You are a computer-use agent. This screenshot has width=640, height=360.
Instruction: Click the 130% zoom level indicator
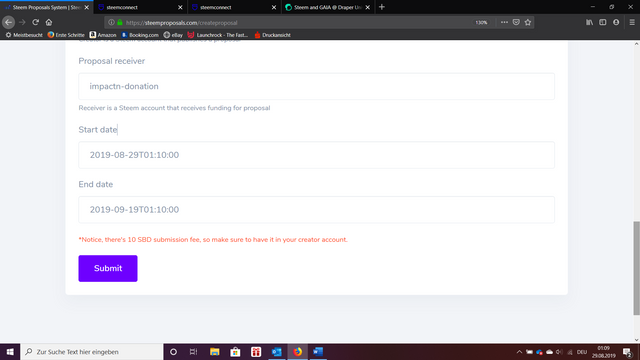[x=481, y=22]
